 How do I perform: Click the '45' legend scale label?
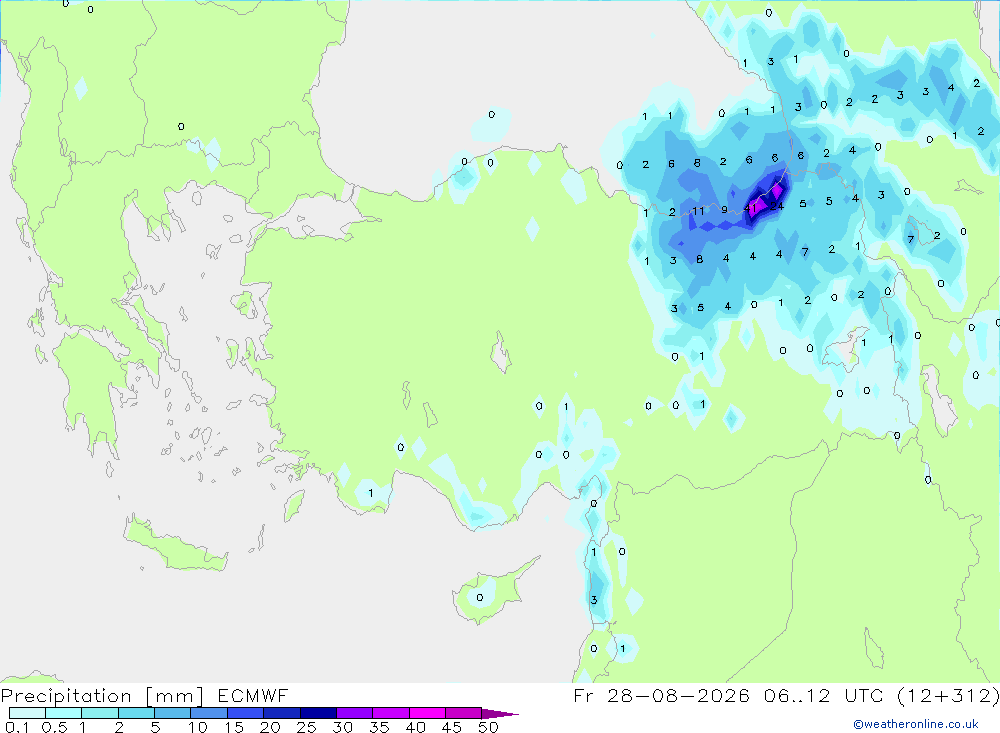tap(452, 727)
